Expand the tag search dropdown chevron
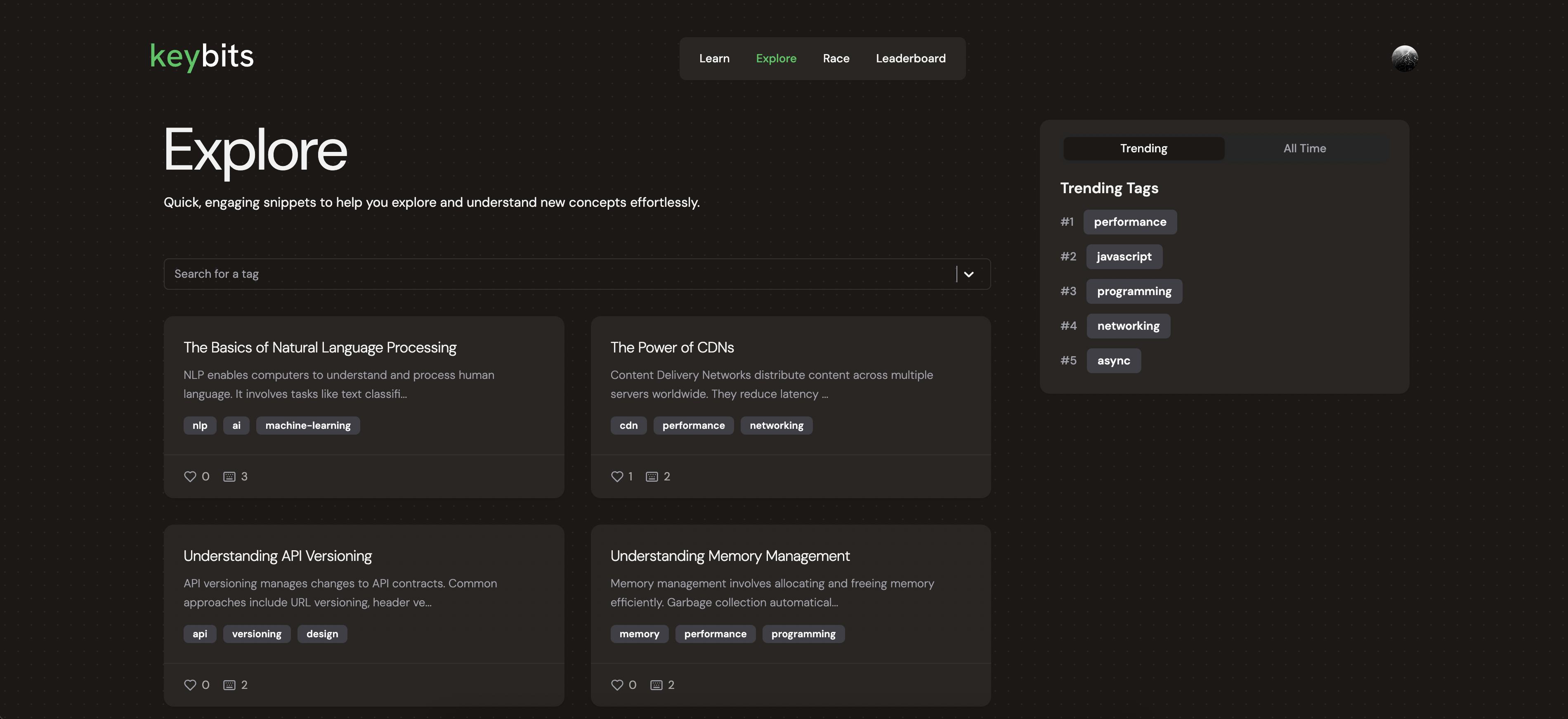 (968, 274)
